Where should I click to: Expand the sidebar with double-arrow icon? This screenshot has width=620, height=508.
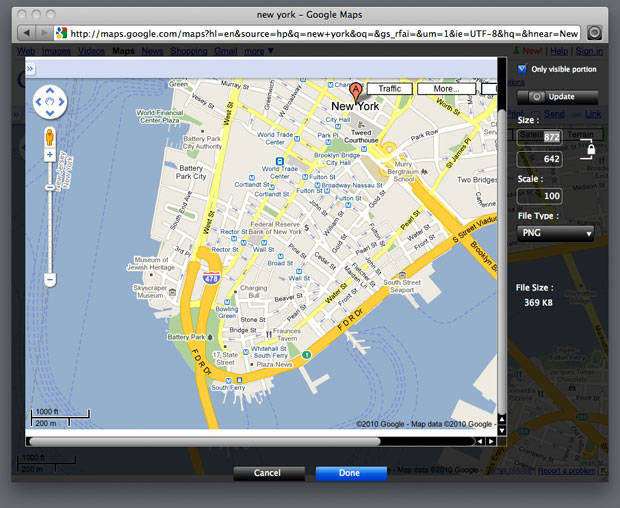coord(30,68)
